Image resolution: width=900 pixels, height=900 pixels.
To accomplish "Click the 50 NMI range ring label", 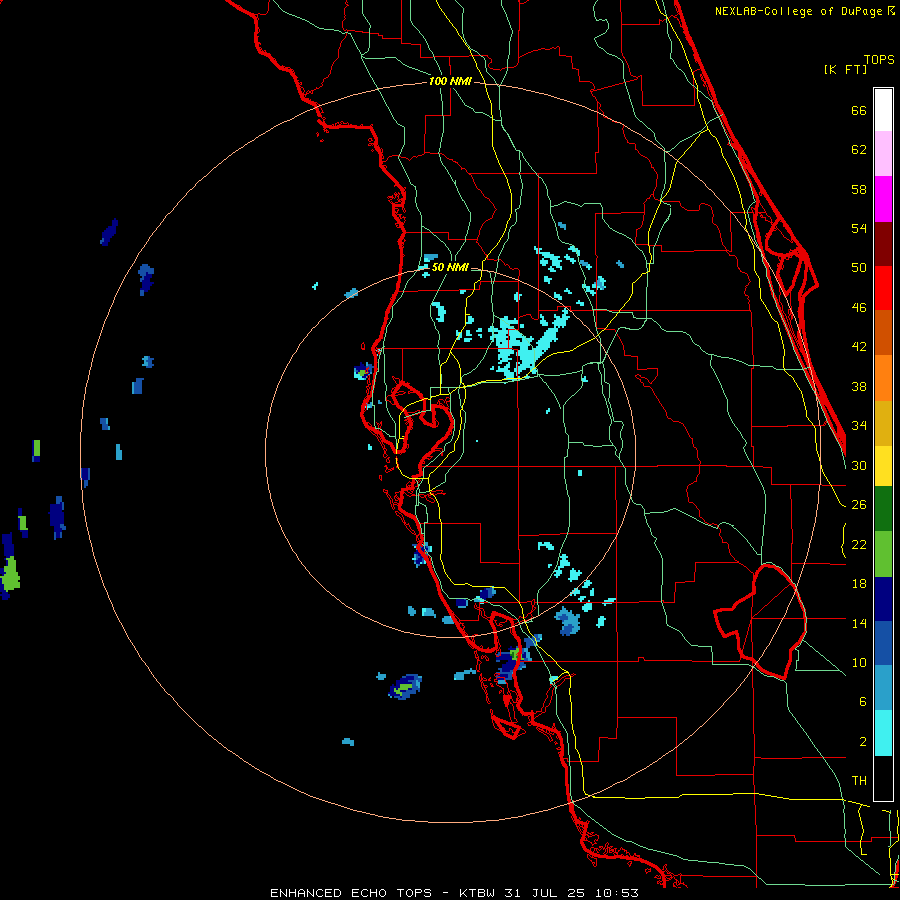I will (450, 267).
